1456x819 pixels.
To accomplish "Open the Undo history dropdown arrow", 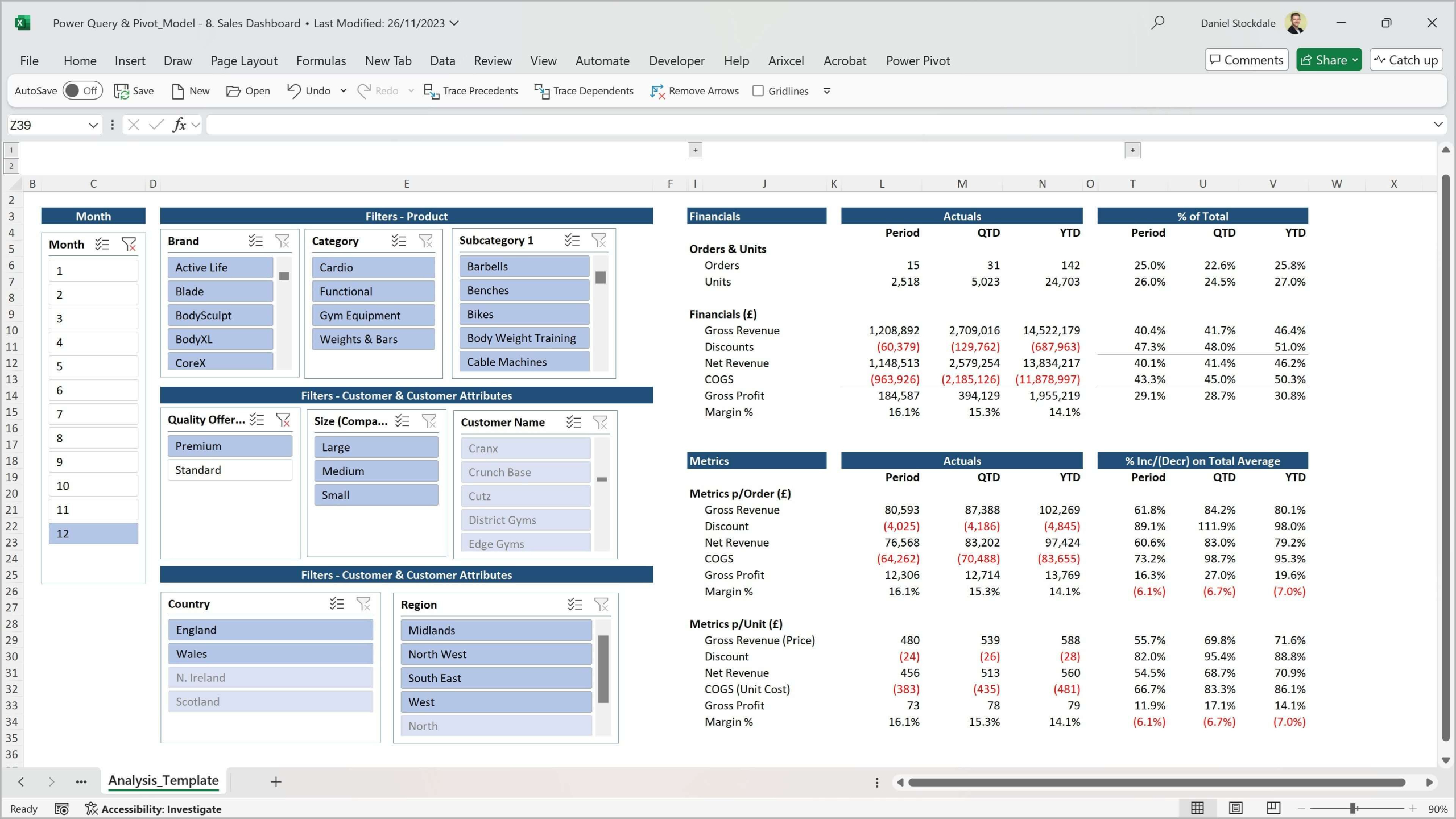I will [344, 91].
